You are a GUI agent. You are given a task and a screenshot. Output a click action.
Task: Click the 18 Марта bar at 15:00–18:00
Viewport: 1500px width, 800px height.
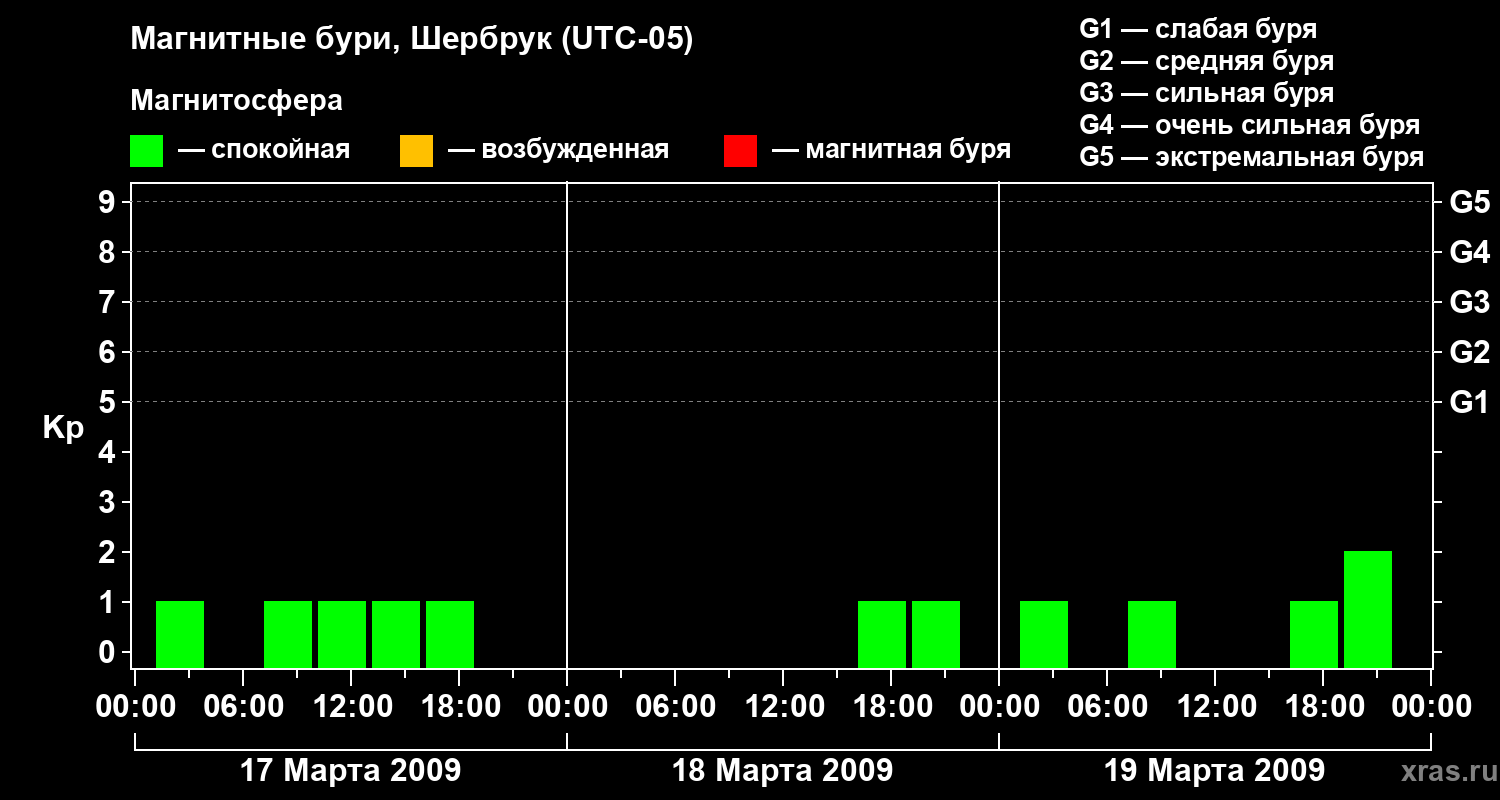(882, 634)
